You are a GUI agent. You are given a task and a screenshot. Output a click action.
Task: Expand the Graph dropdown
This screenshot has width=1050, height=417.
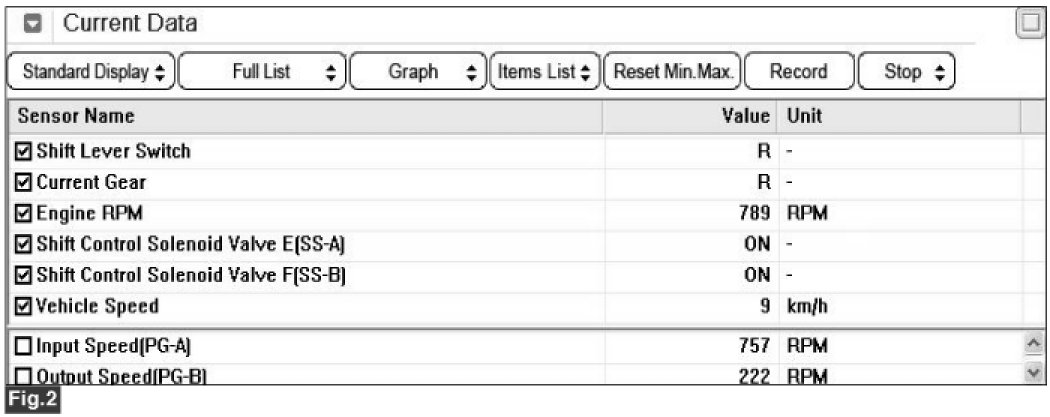click(416, 72)
